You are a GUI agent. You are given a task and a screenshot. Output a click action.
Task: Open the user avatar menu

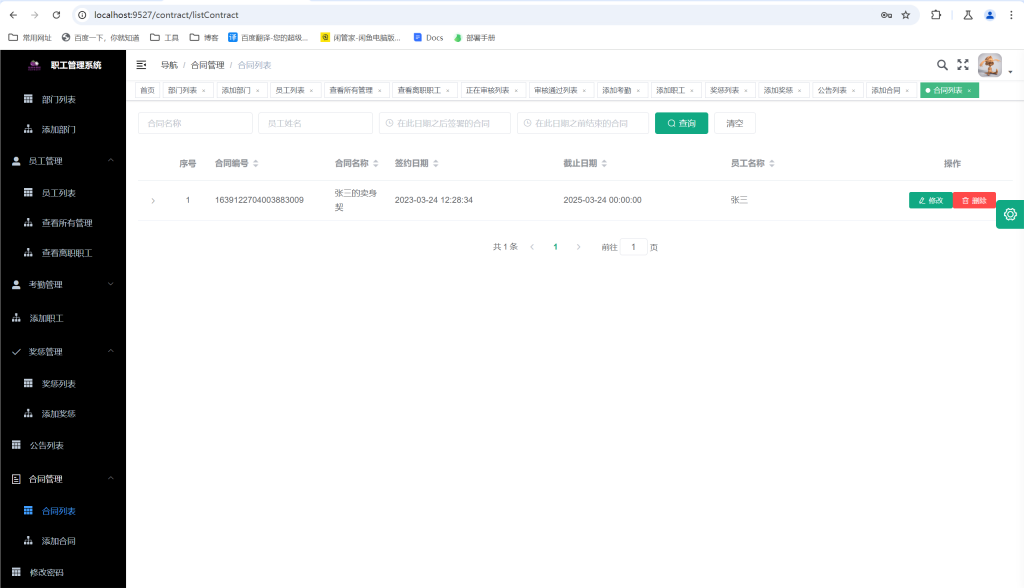(x=990, y=66)
